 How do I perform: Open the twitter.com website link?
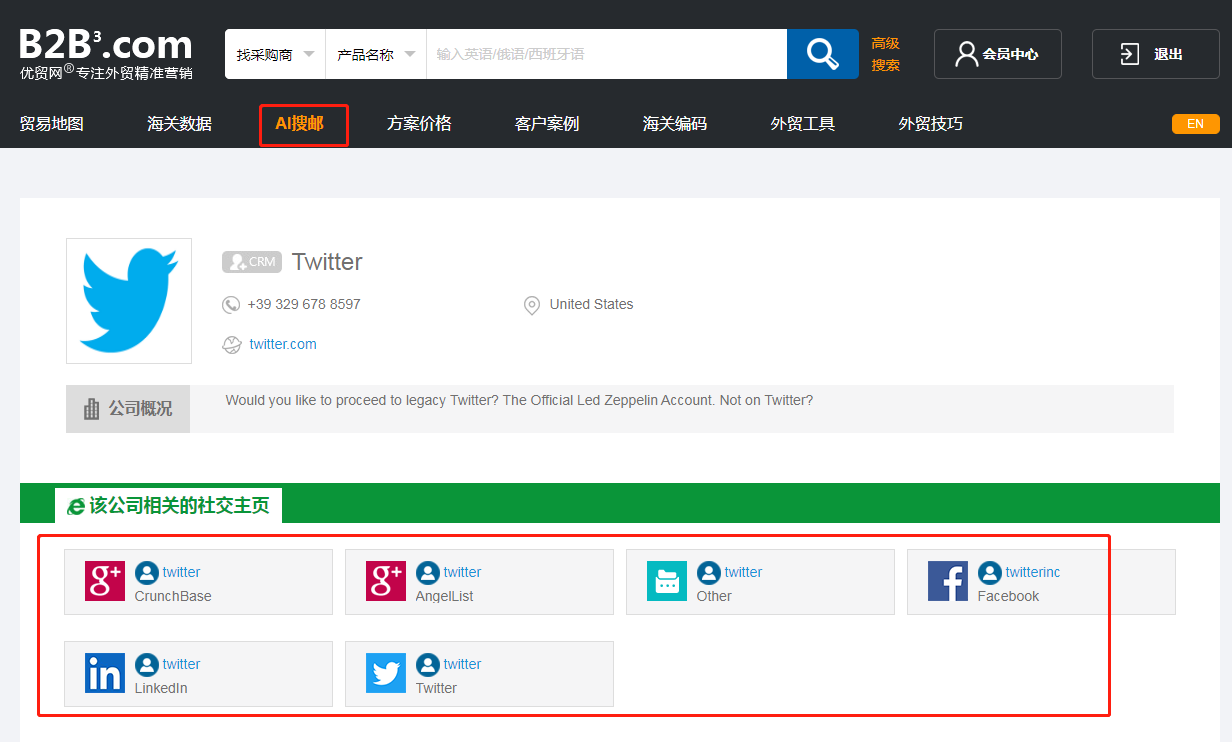coord(283,344)
